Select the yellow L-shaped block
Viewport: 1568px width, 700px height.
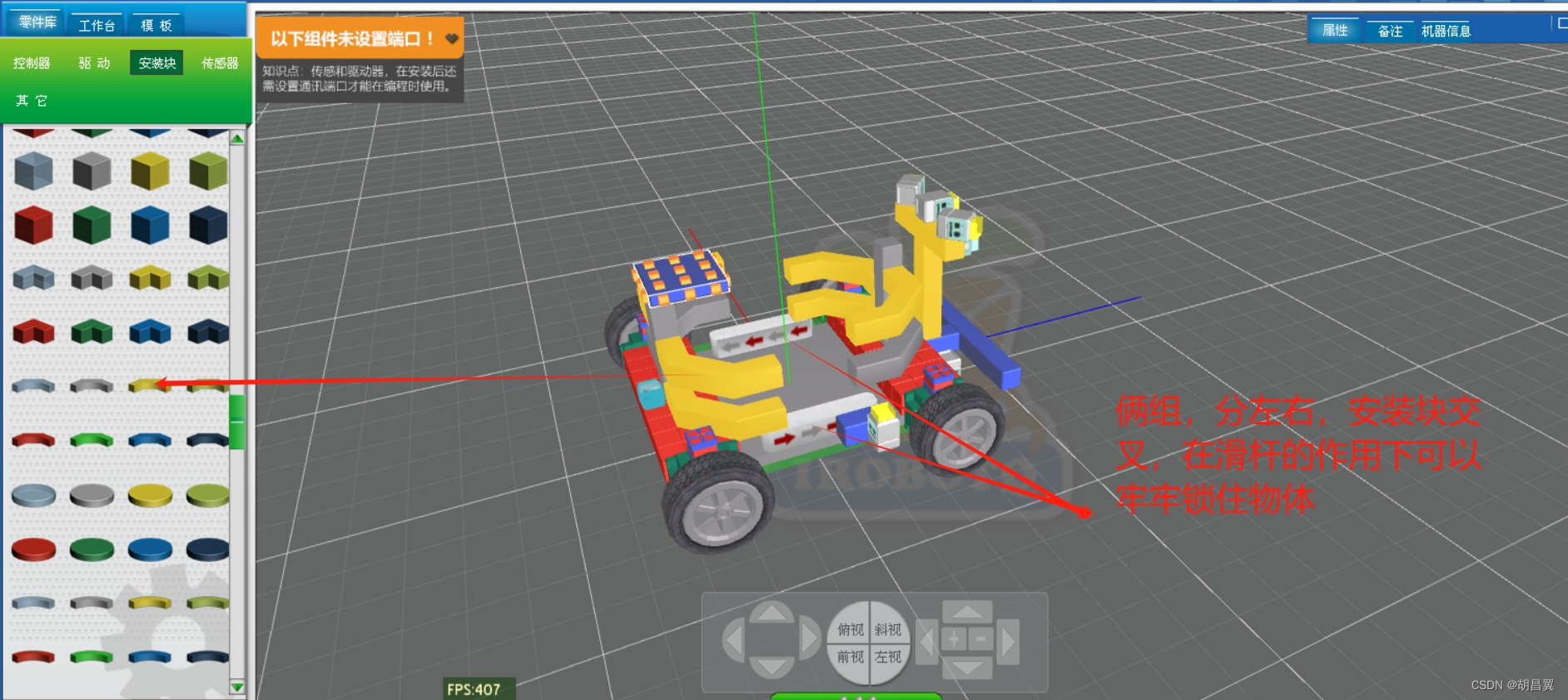pyautogui.click(x=150, y=277)
